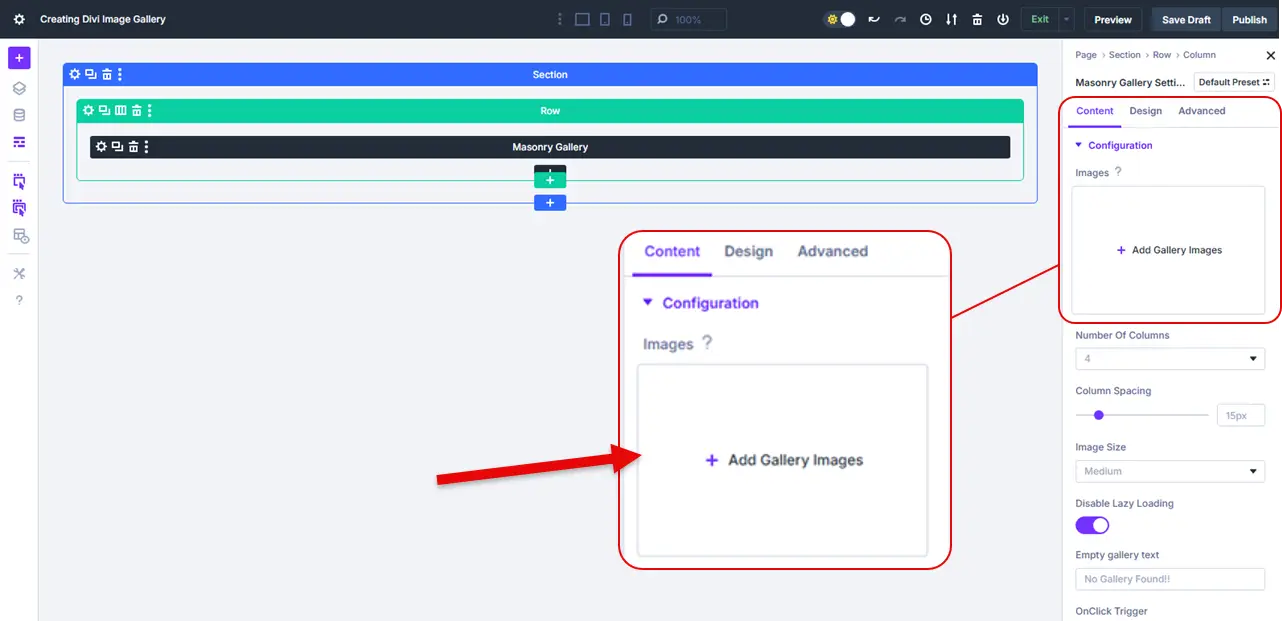The height and width of the screenshot is (621, 1282).
Task: Add a new row with the green plus
Action: [550, 180]
